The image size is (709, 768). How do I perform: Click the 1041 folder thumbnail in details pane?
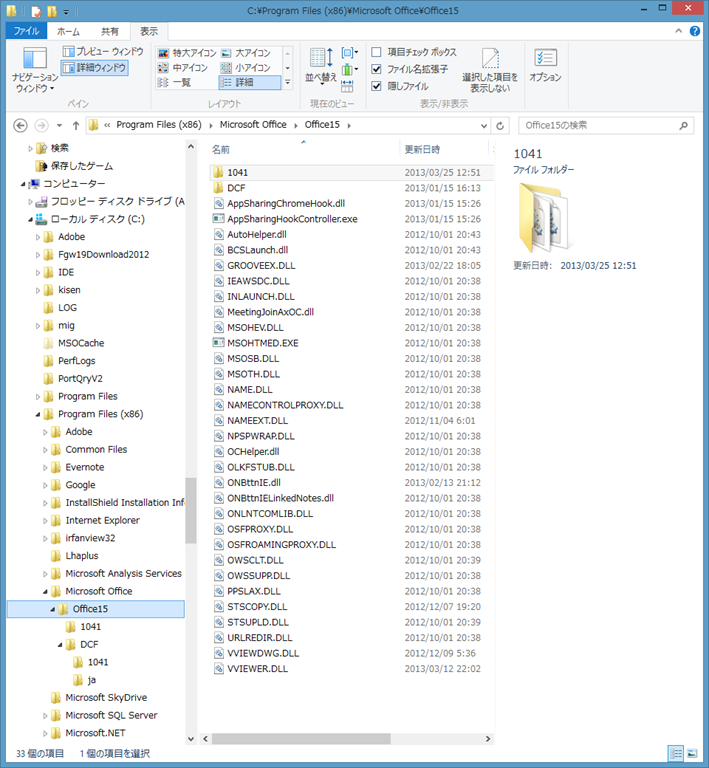pyautogui.click(x=544, y=217)
